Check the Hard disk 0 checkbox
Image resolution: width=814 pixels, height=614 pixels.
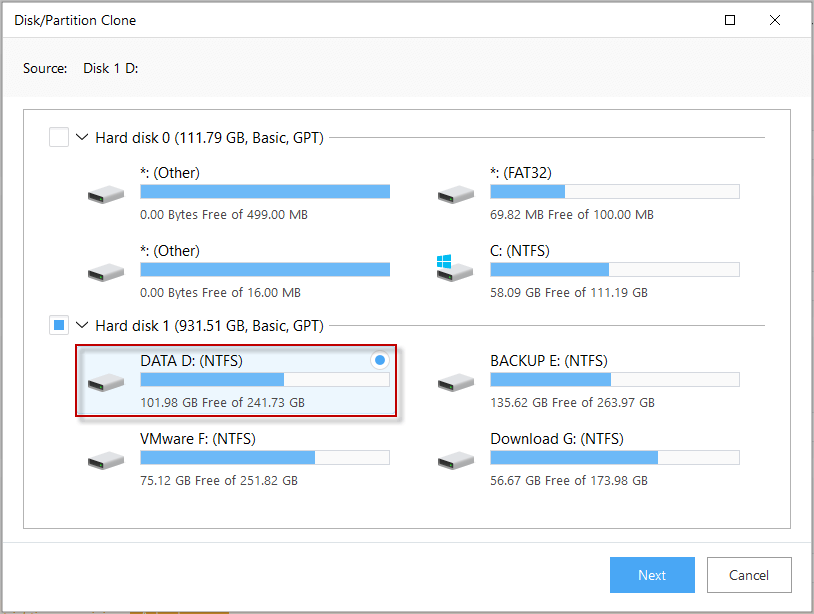[x=59, y=138]
